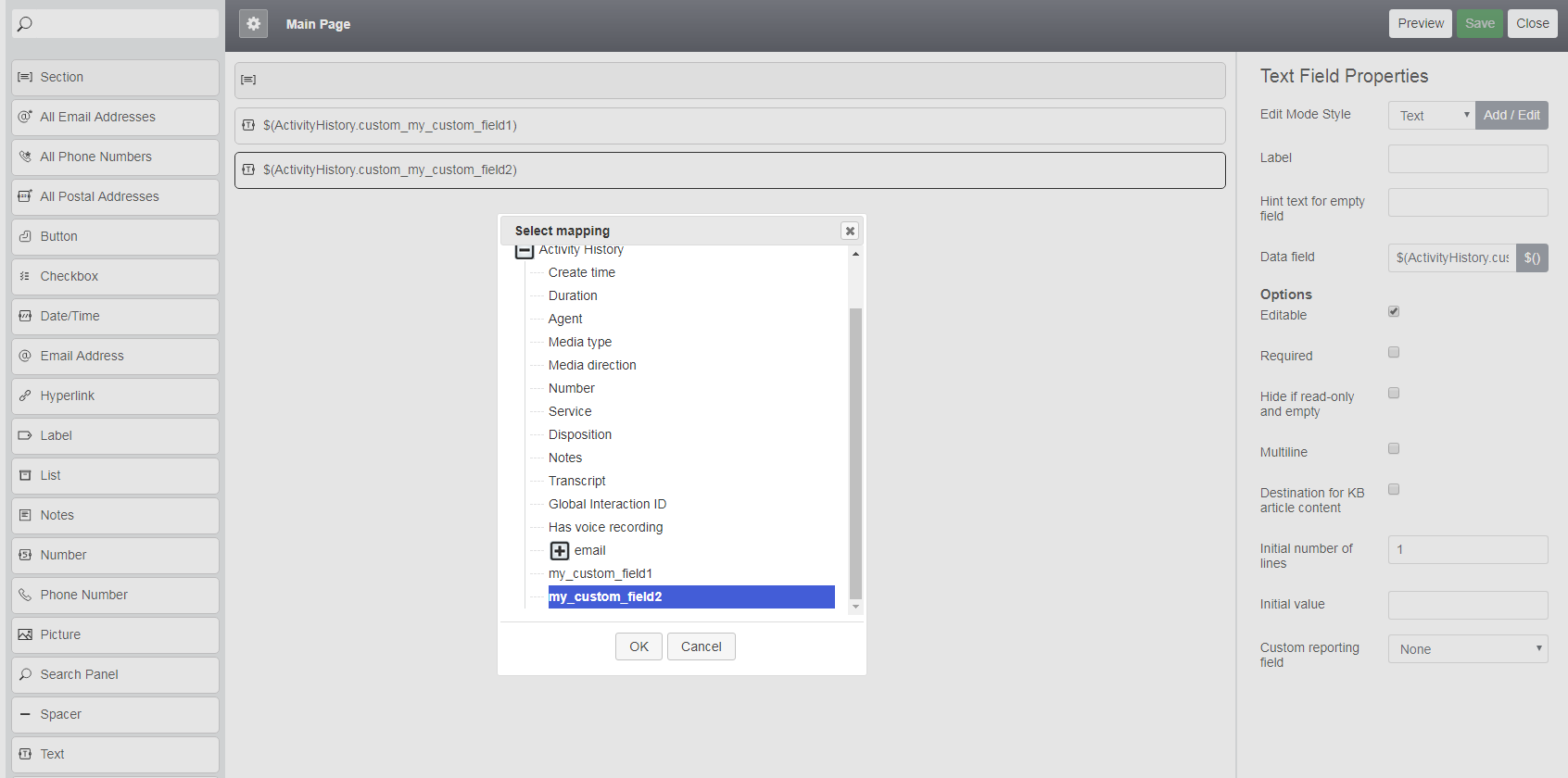The height and width of the screenshot is (778, 1568).
Task: Select Media type in mapping tree
Action: [x=580, y=342]
